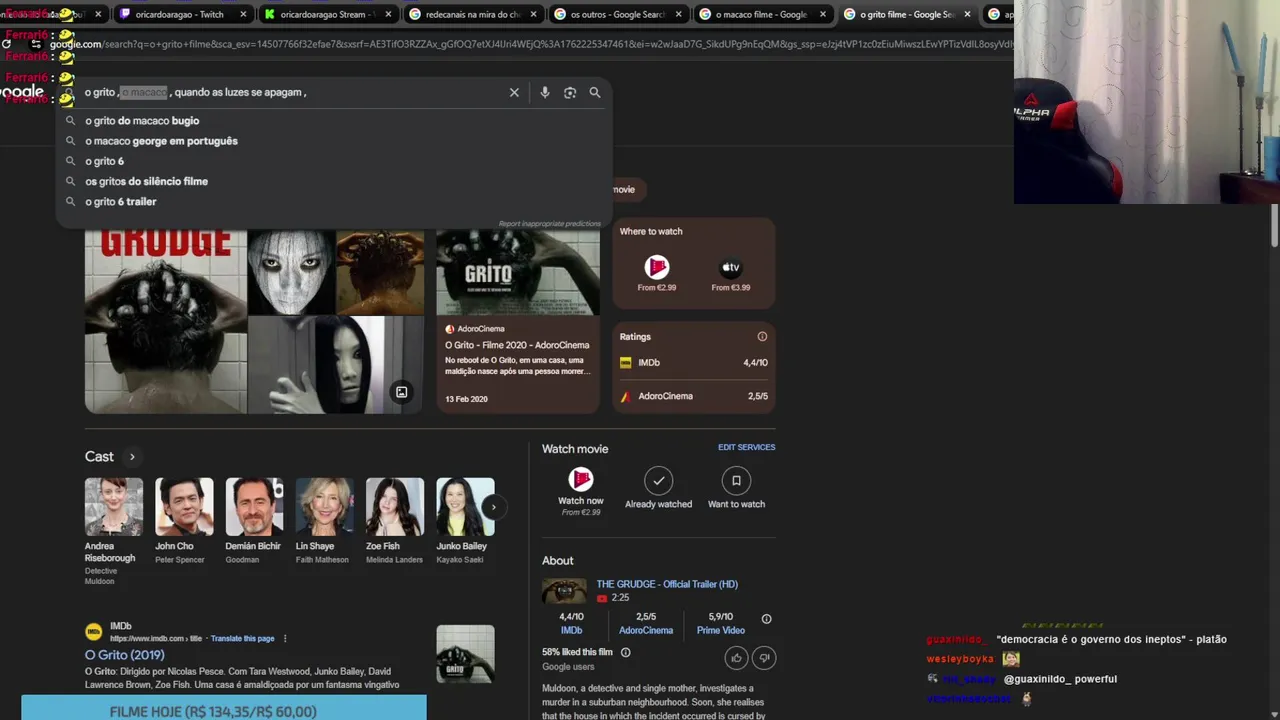Close the oricardoaragao - Twitch tab
1280x720 pixels.
click(243, 14)
